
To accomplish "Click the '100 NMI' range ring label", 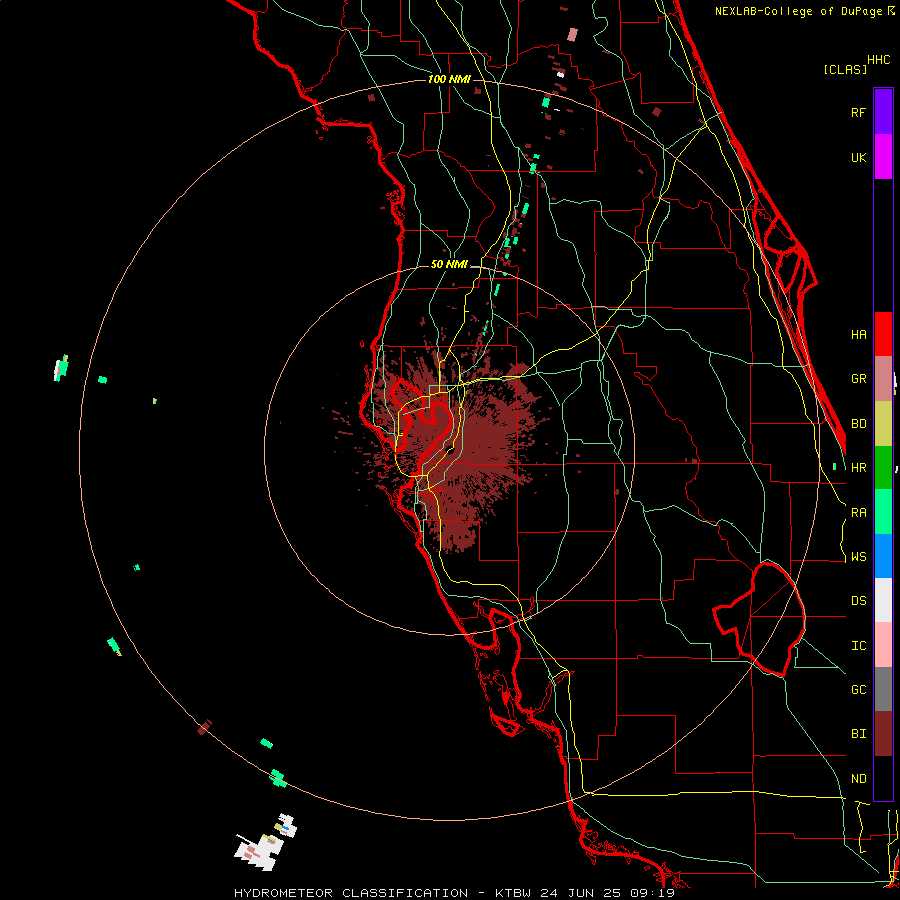I will 449,79.
